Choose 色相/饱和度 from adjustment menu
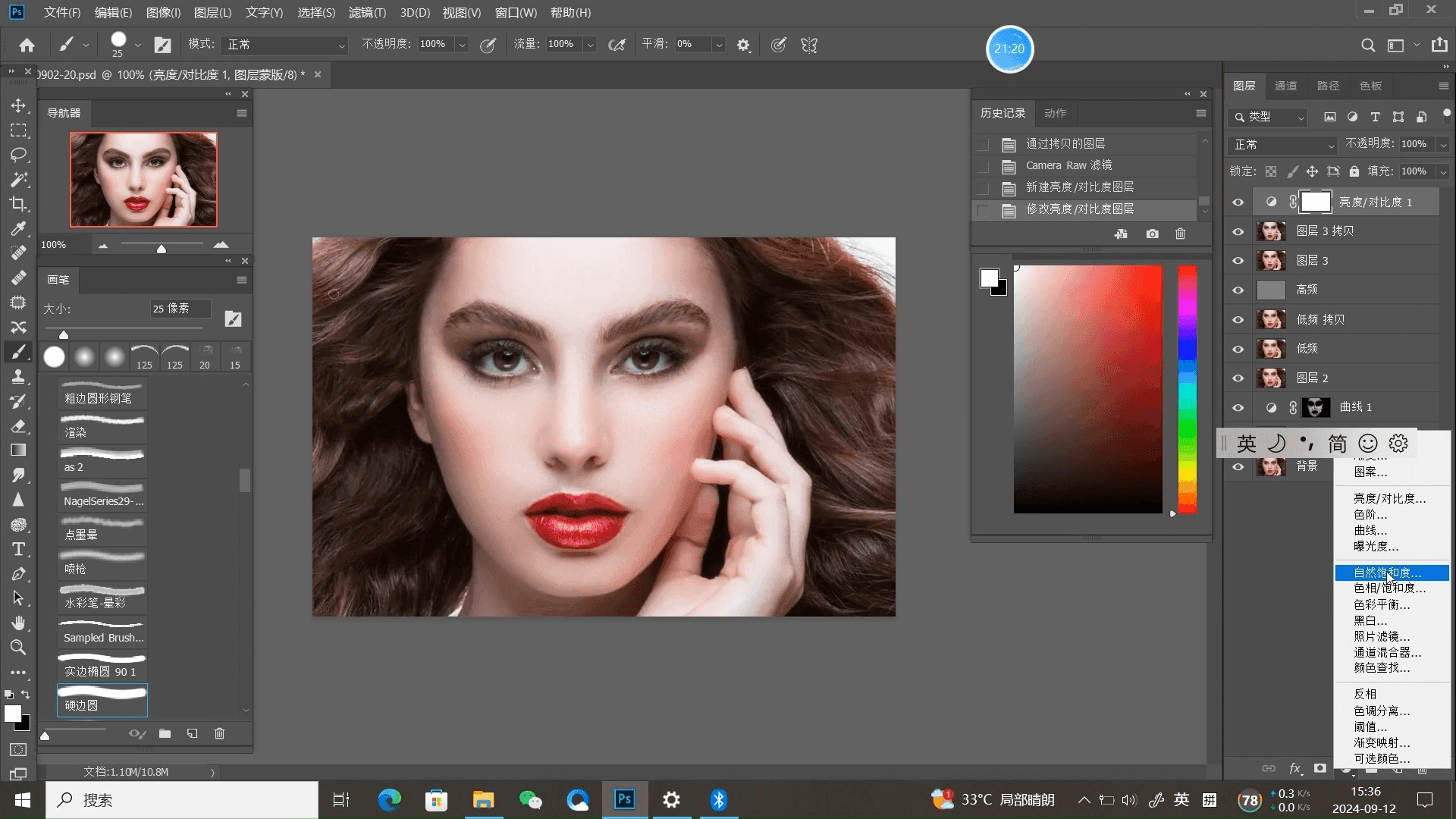 tap(1389, 588)
